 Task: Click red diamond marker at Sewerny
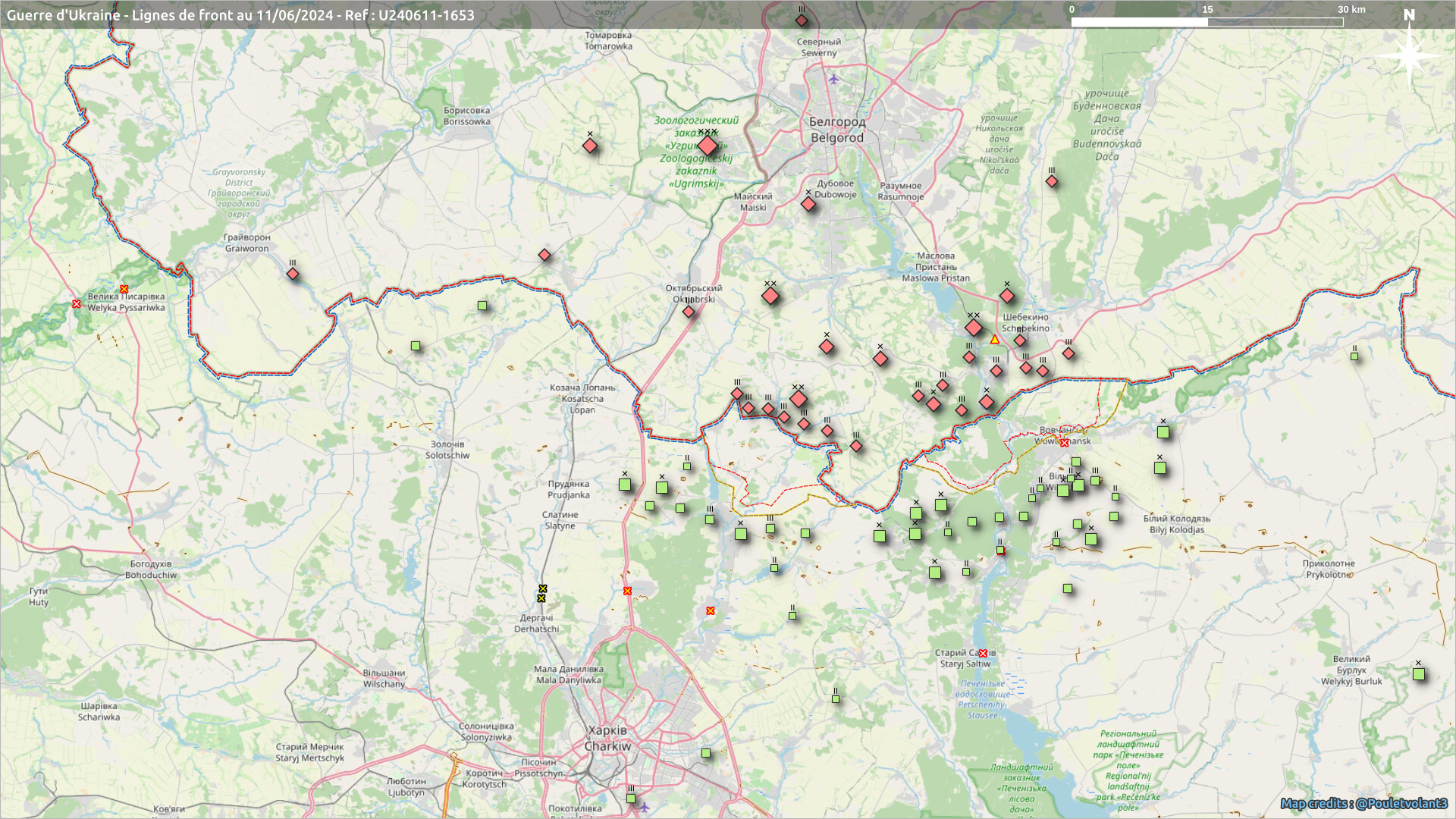click(802, 20)
